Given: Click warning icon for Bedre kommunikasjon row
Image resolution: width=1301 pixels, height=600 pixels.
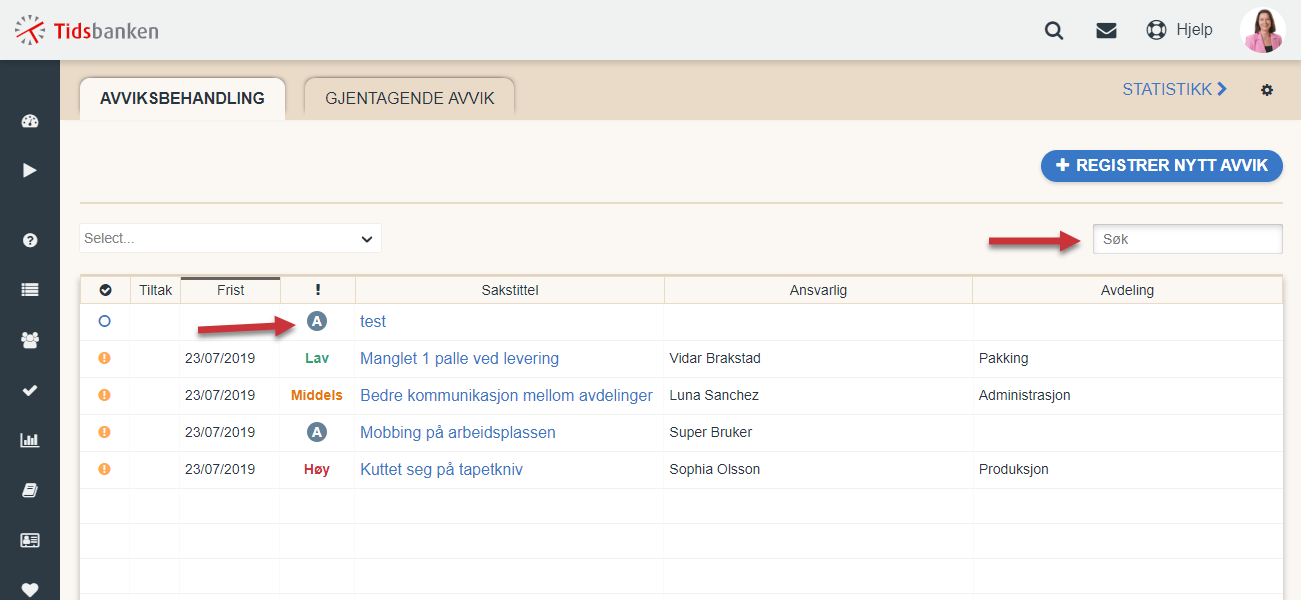Looking at the screenshot, I should click(105, 395).
